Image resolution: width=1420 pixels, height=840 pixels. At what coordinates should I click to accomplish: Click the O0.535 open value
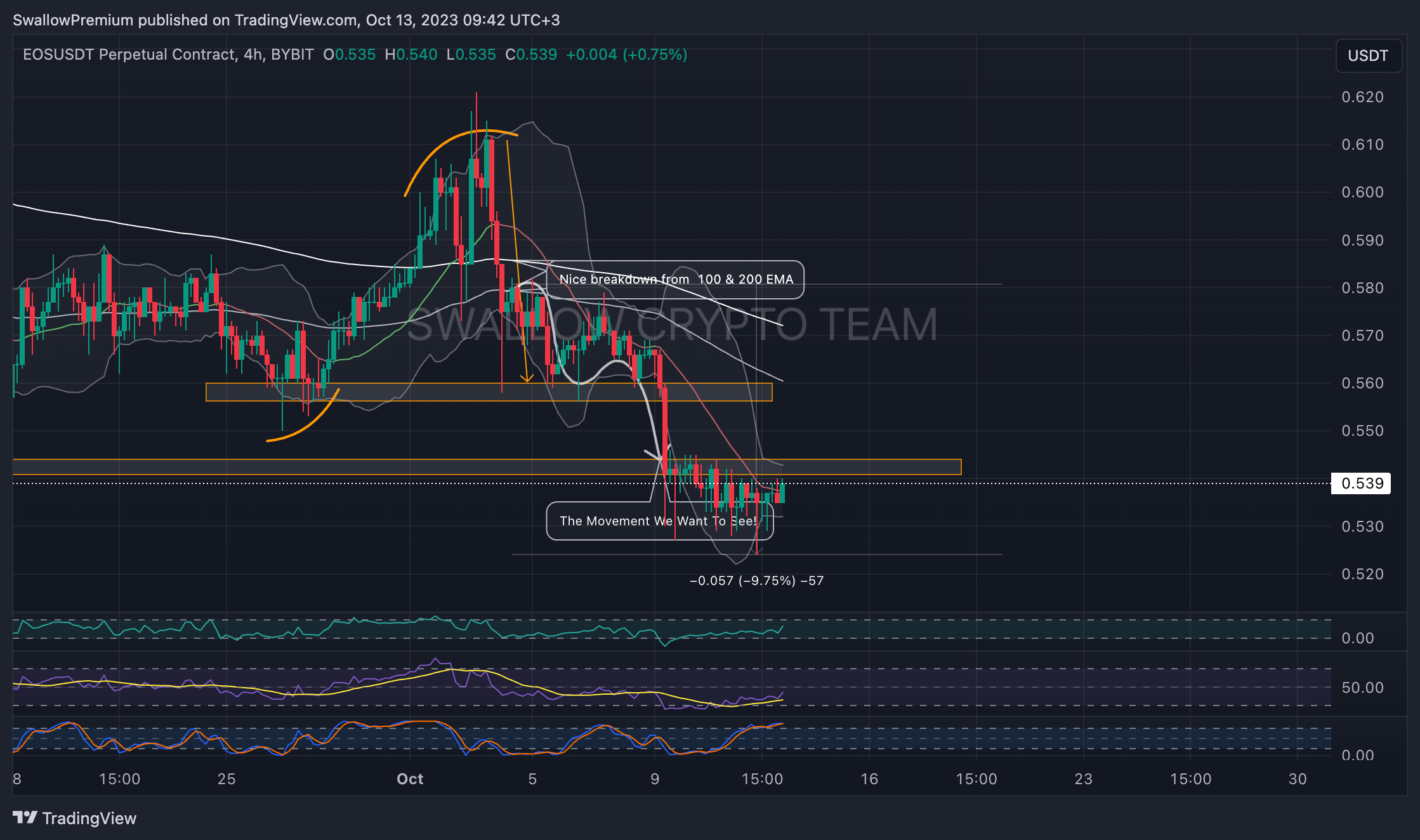pyautogui.click(x=350, y=55)
